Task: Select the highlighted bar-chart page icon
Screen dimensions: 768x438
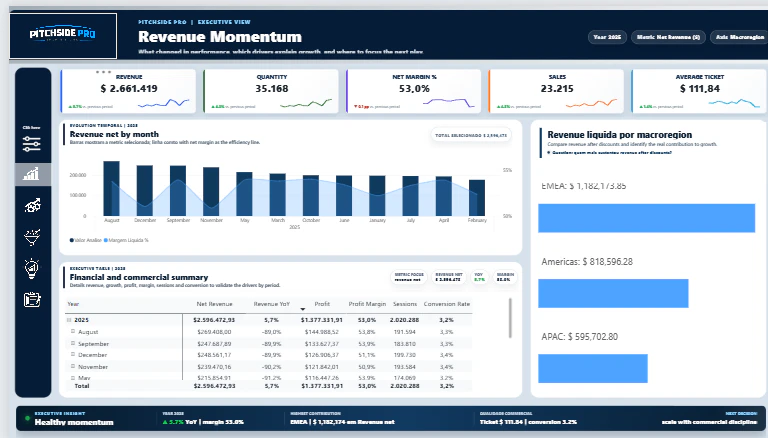Action: pos(32,174)
